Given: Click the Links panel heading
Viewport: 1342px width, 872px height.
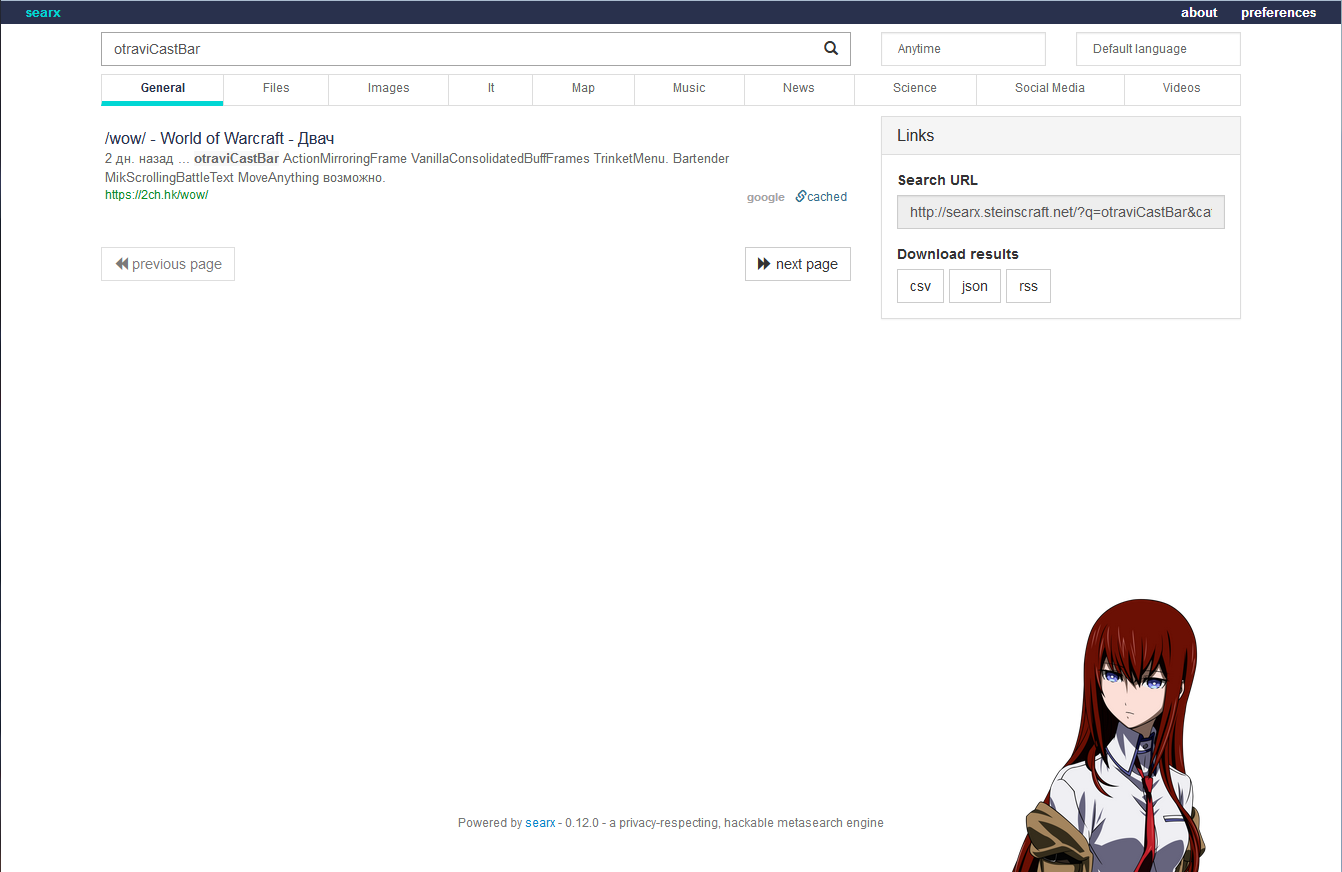Looking at the screenshot, I should (x=1060, y=136).
